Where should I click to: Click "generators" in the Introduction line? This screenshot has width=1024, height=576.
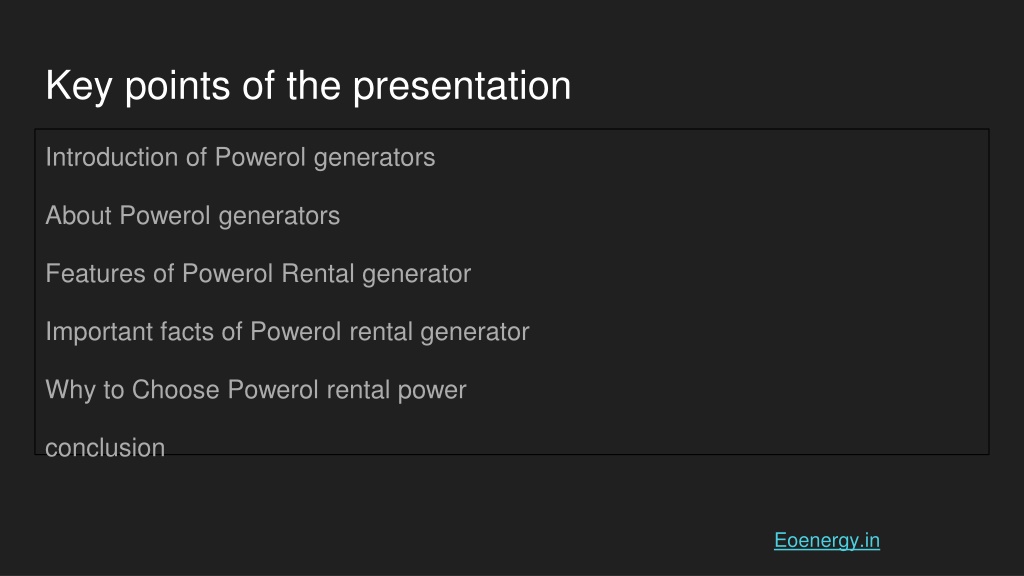pyautogui.click(x=374, y=159)
